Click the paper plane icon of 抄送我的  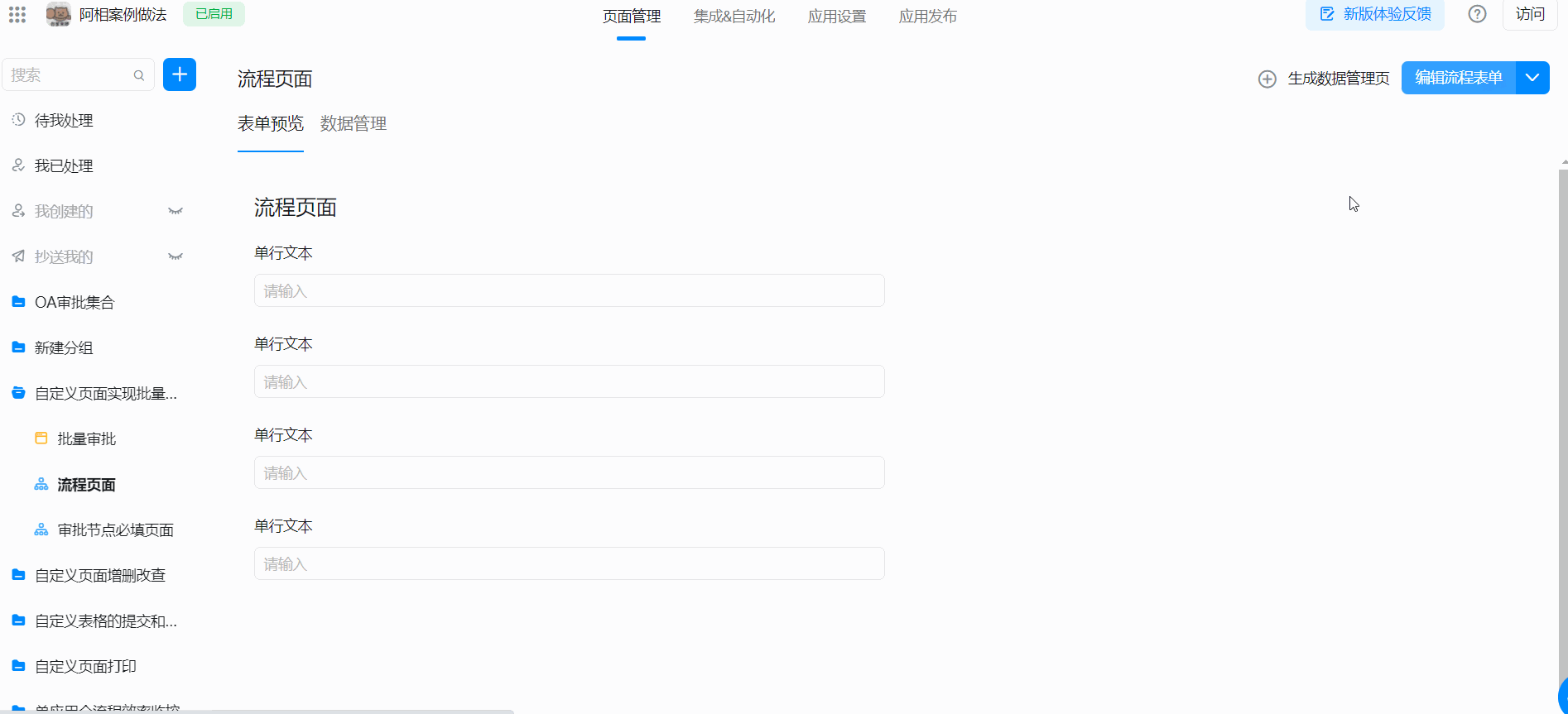tap(18, 256)
